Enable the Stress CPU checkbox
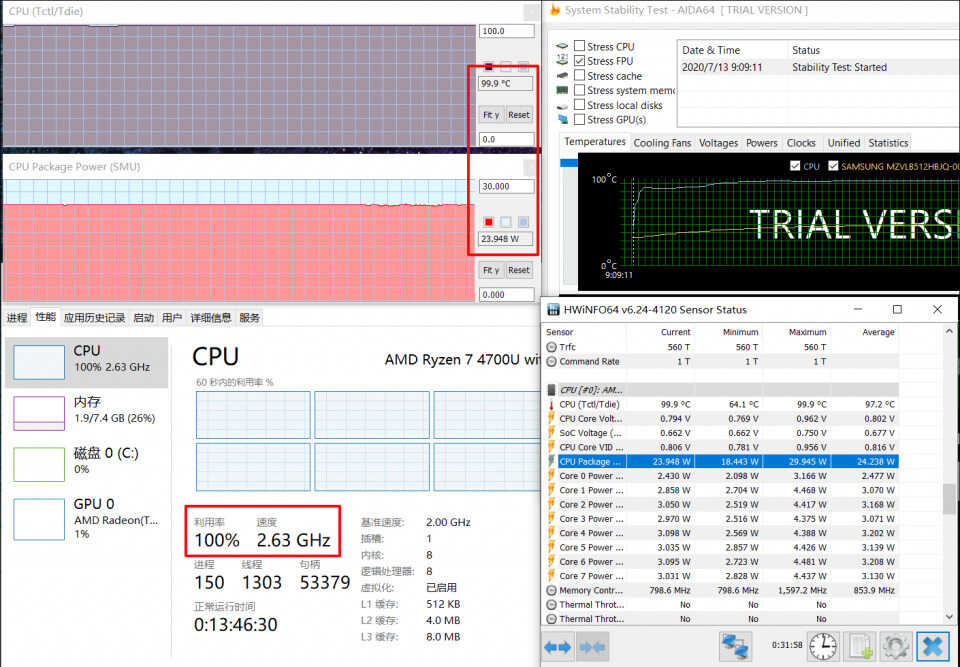Screen dimensions: 960x667 (580, 46)
